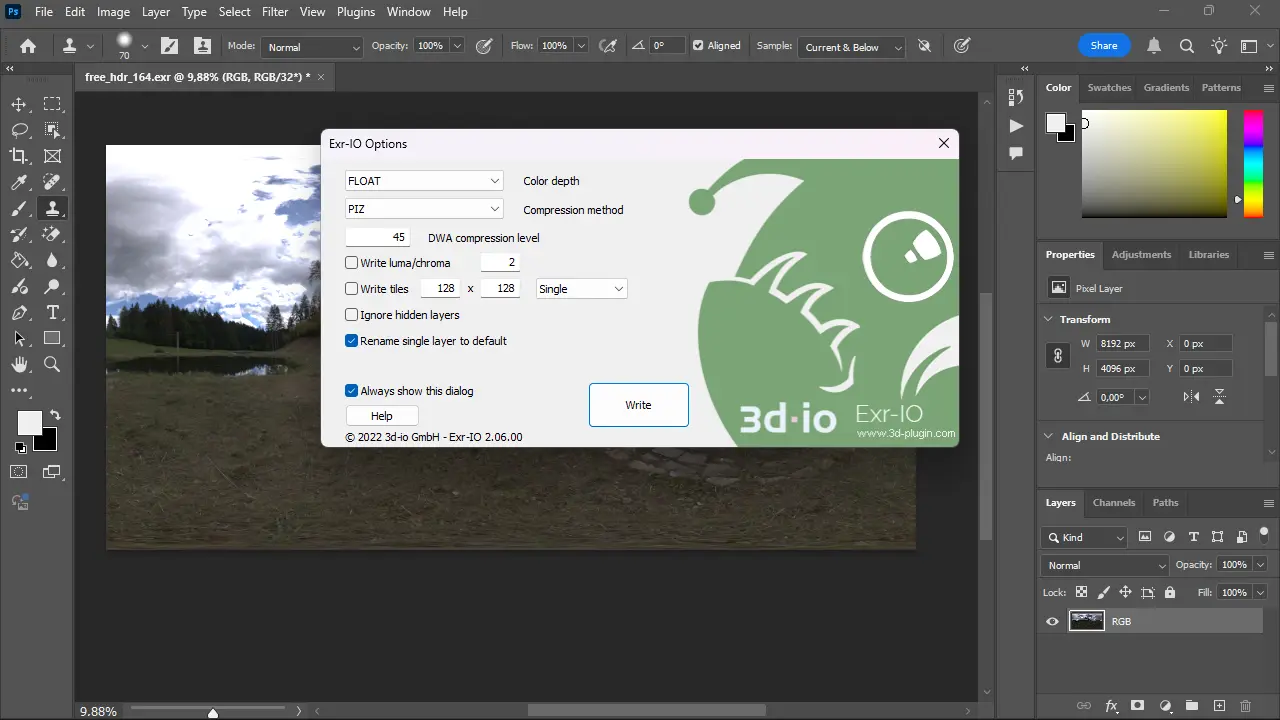Viewport: 1280px width, 720px height.
Task: Open the Filter menu
Action: 275,12
